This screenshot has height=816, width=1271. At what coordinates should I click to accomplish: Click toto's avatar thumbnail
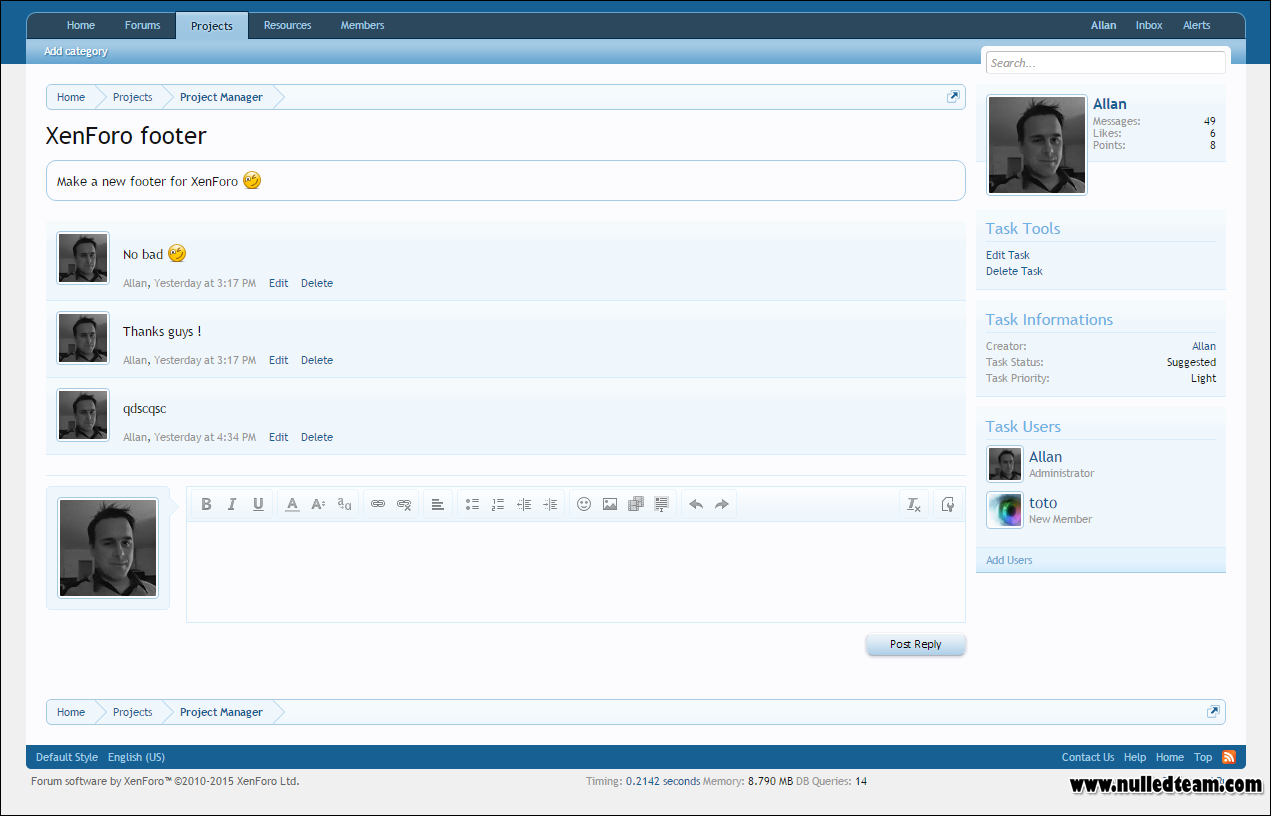click(x=1005, y=510)
